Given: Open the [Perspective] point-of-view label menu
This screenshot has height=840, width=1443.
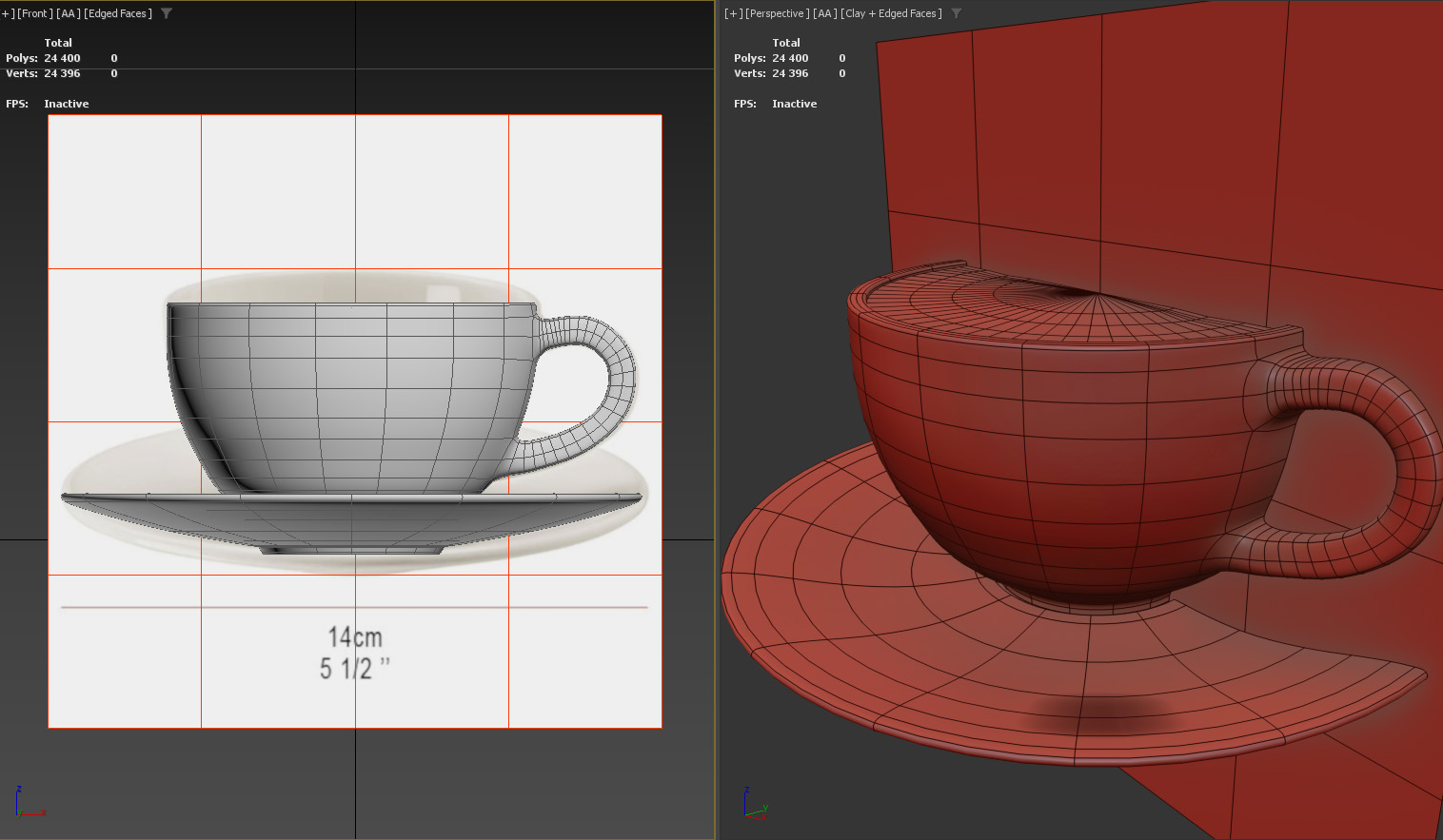Looking at the screenshot, I should pyautogui.click(x=775, y=13).
